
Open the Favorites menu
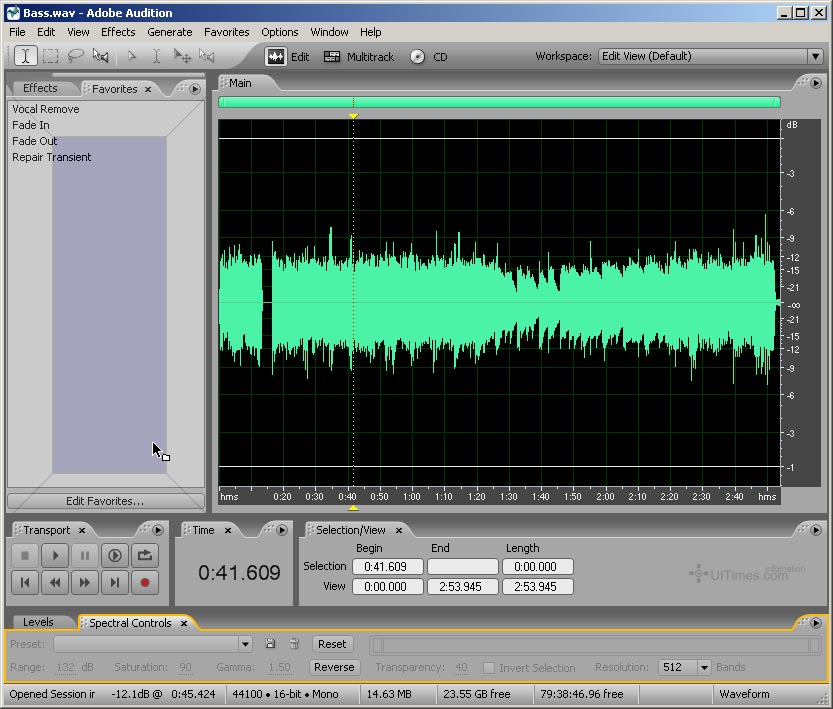coord(226,32)
